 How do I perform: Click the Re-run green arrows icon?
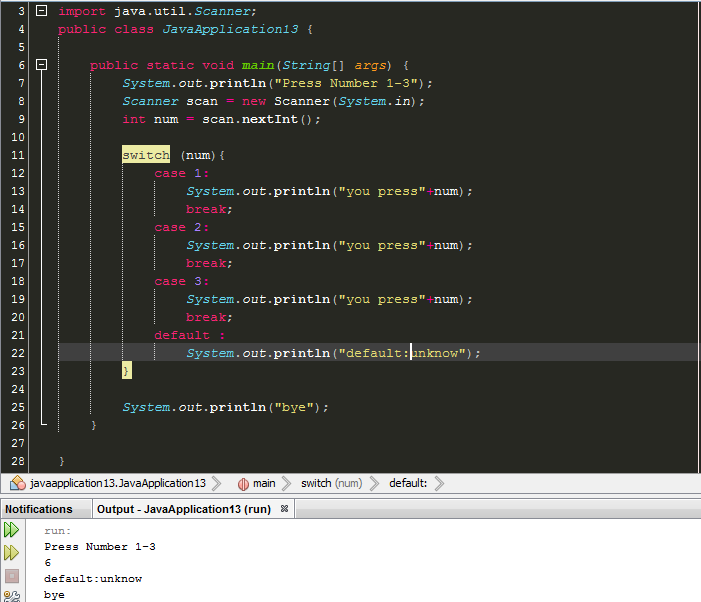12,530
